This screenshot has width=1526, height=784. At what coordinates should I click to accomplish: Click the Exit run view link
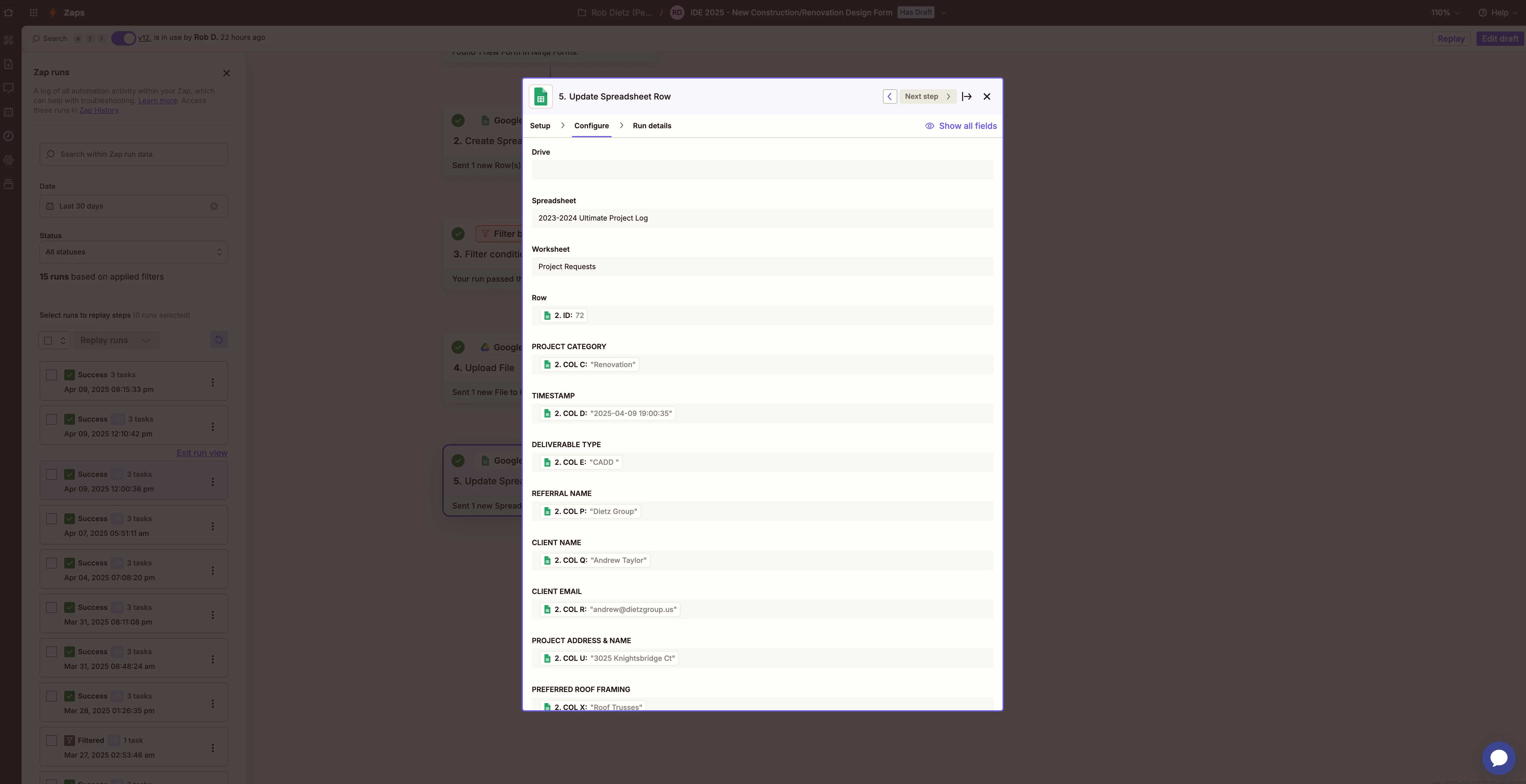[x=202, y=453]
